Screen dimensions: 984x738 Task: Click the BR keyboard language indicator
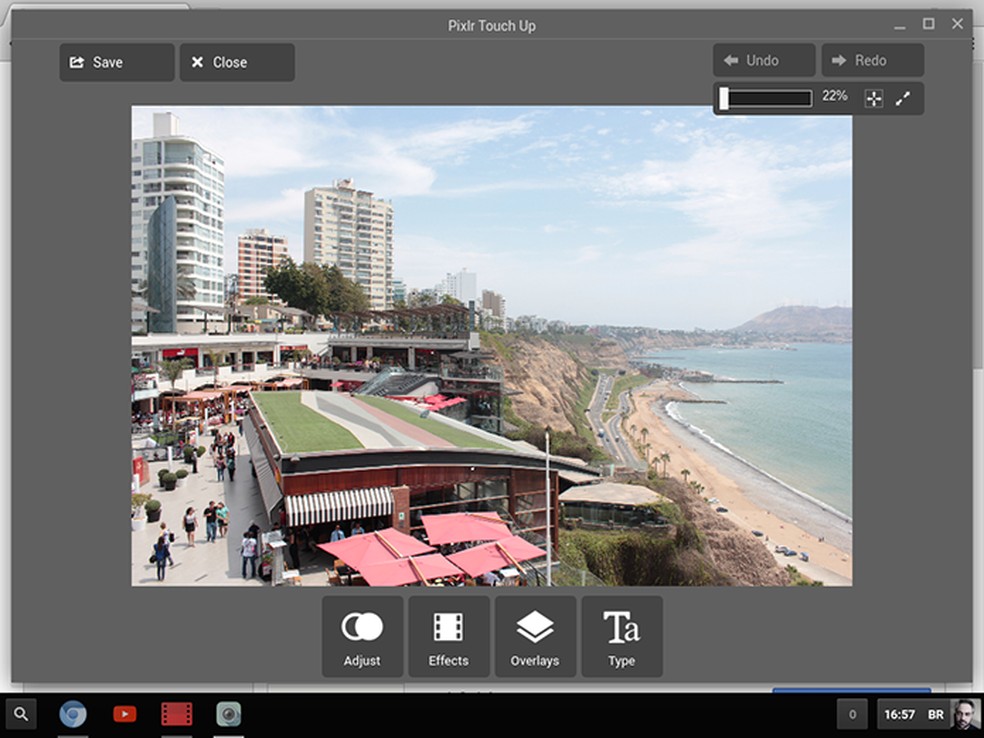coord(934,714)
